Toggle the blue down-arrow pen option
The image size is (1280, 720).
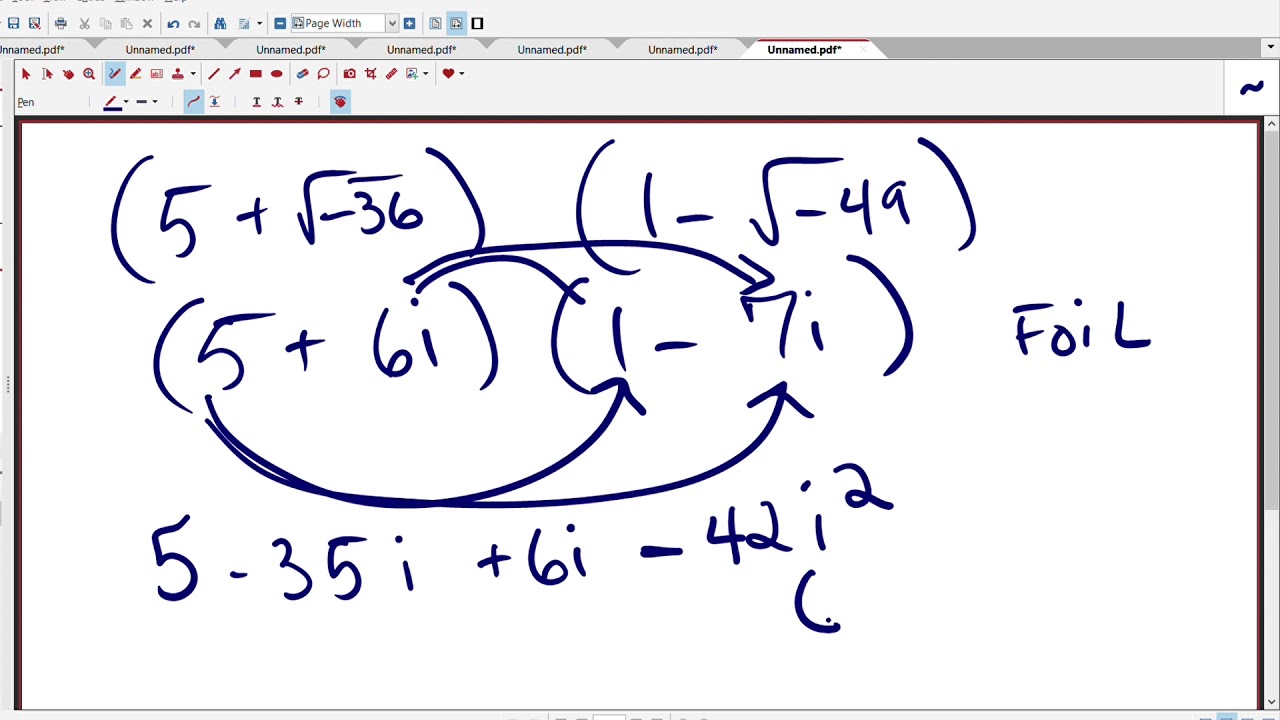click(x=214, y=102)
